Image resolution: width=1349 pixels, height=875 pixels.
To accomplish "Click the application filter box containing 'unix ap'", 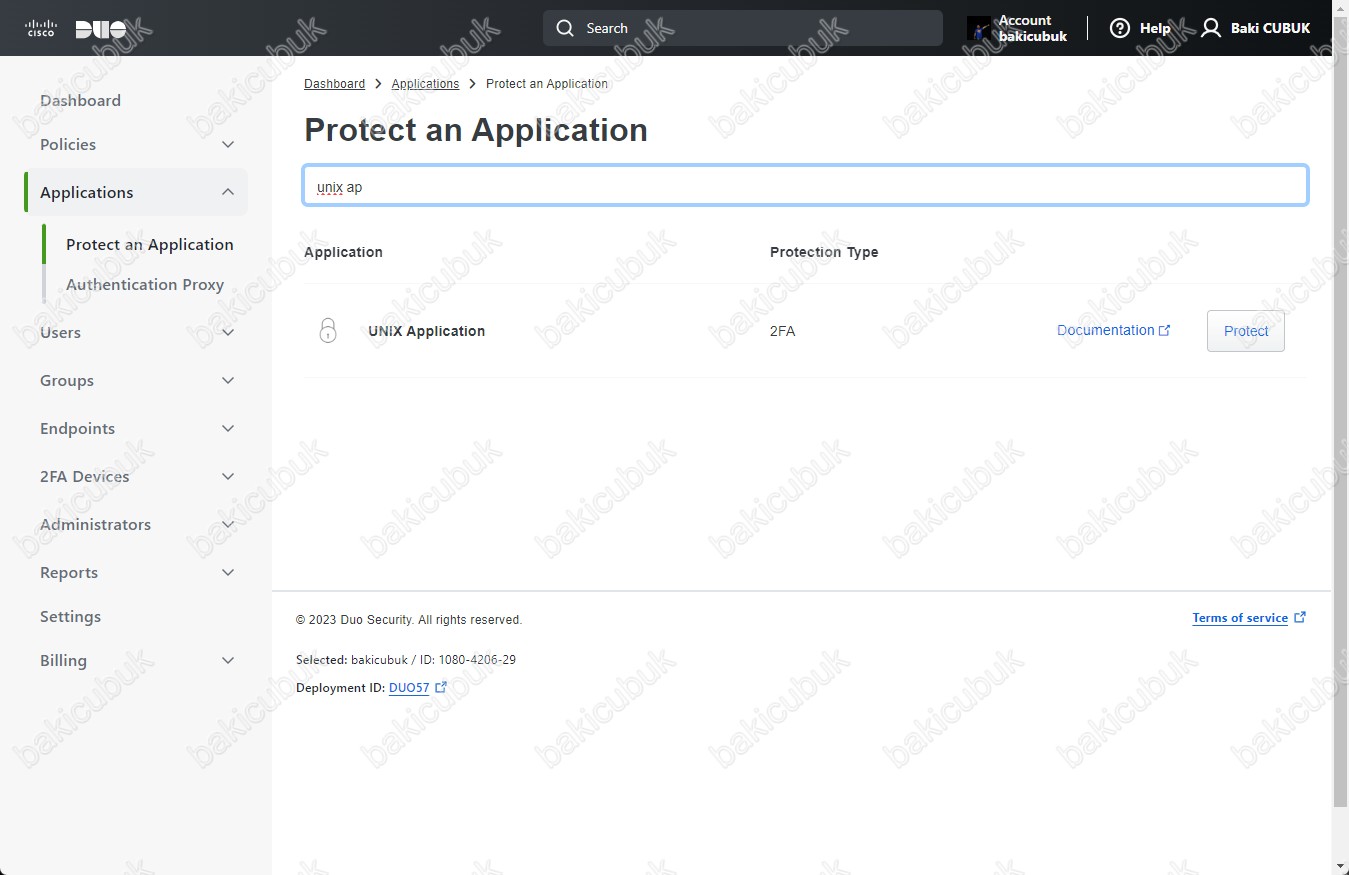I will pos(806,186).
